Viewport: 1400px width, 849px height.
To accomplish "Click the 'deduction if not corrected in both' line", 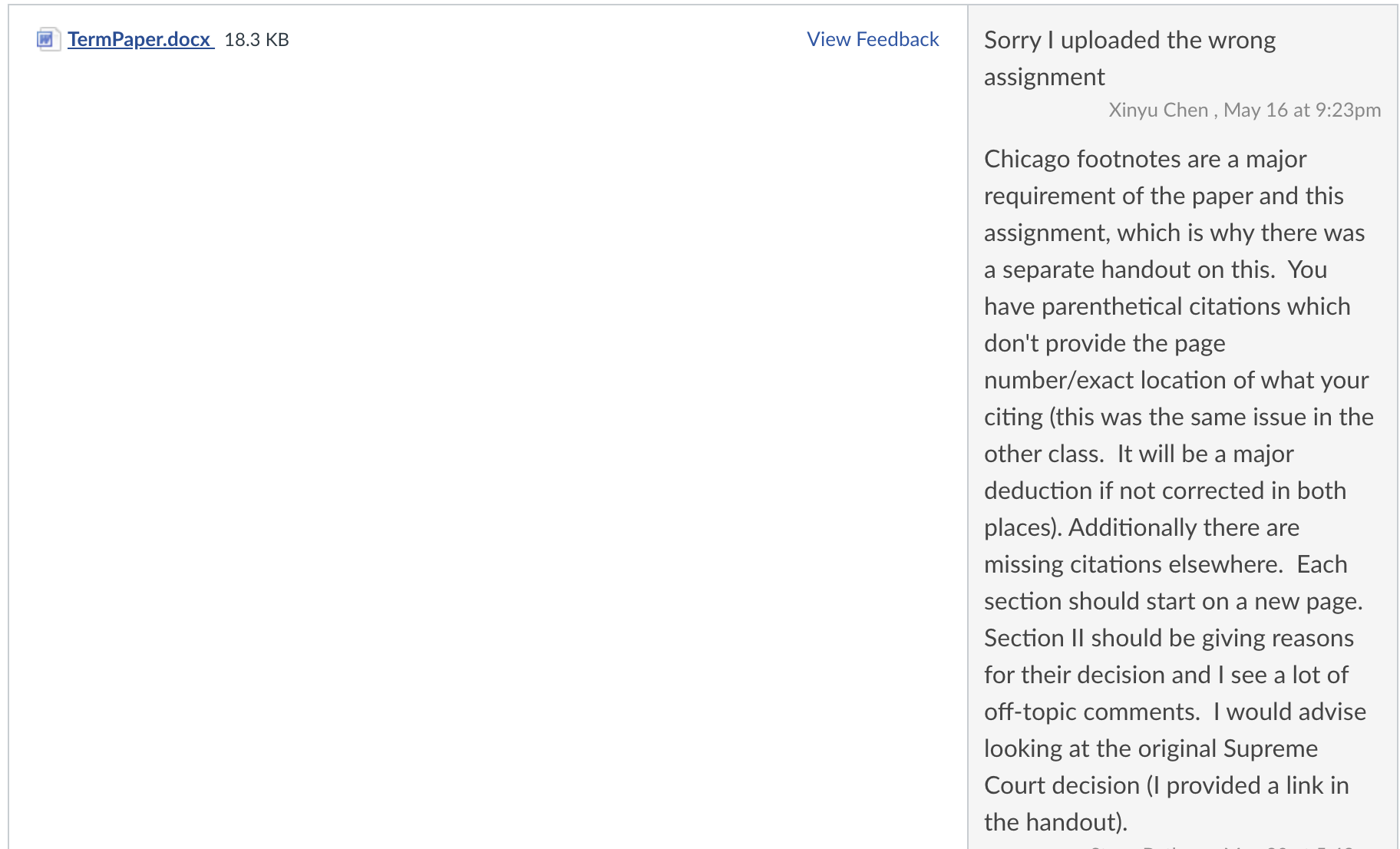I will click(1164, 491).
